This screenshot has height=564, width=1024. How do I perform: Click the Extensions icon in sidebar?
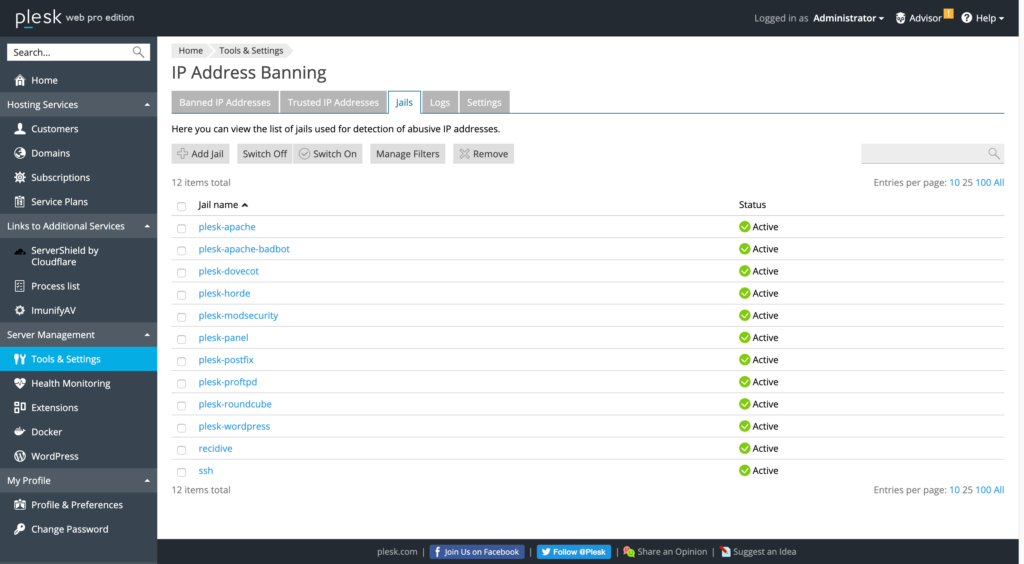[20, 408]
